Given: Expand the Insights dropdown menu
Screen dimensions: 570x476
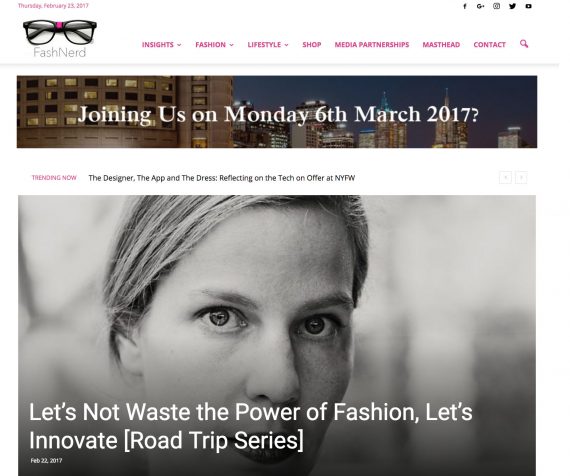Looking at the screenshot, I should coord(161,45).
